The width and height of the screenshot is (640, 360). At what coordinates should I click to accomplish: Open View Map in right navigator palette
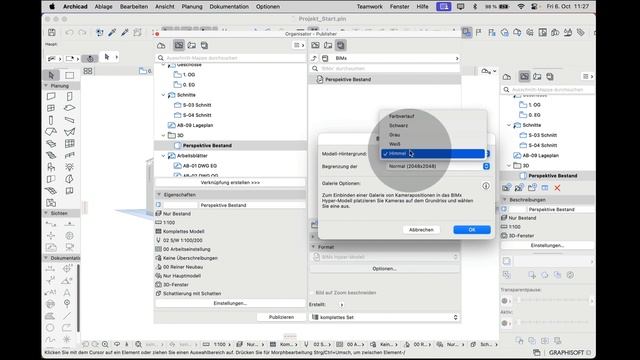pyautogui.click(x=524, y=76)
